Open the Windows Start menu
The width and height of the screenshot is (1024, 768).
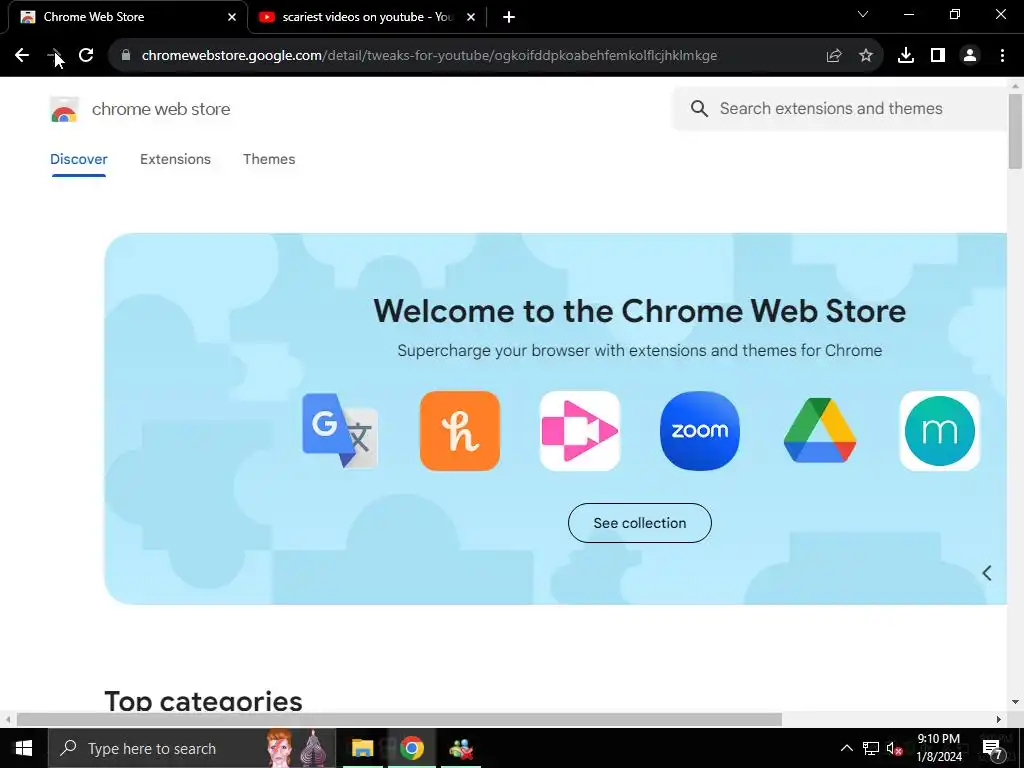pos(24,748)
